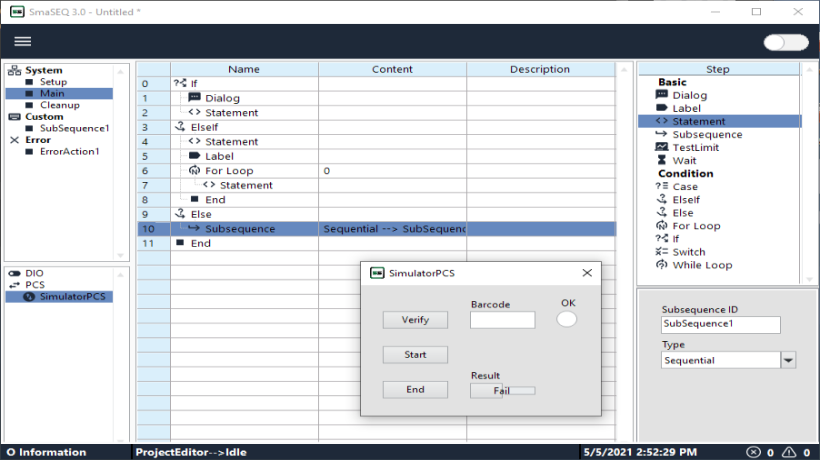Image resolution: width=820 pixels, height=460 pixels.
Task: Click the For Loop icon in row 6
Action: pos(195,170)
